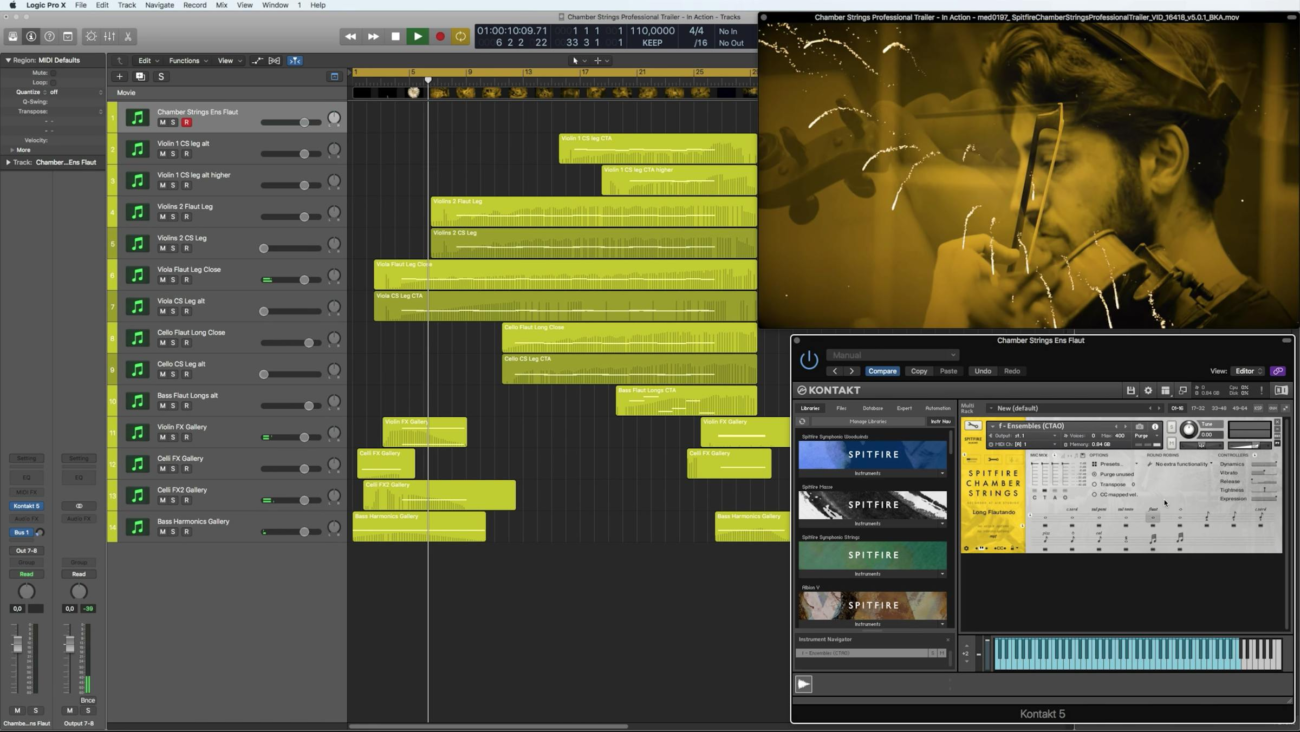The width and height of the screenshot is (1300, 732).
Task: Open the Manual preset dropdown in the plugin window
Action: pos(892,355)
